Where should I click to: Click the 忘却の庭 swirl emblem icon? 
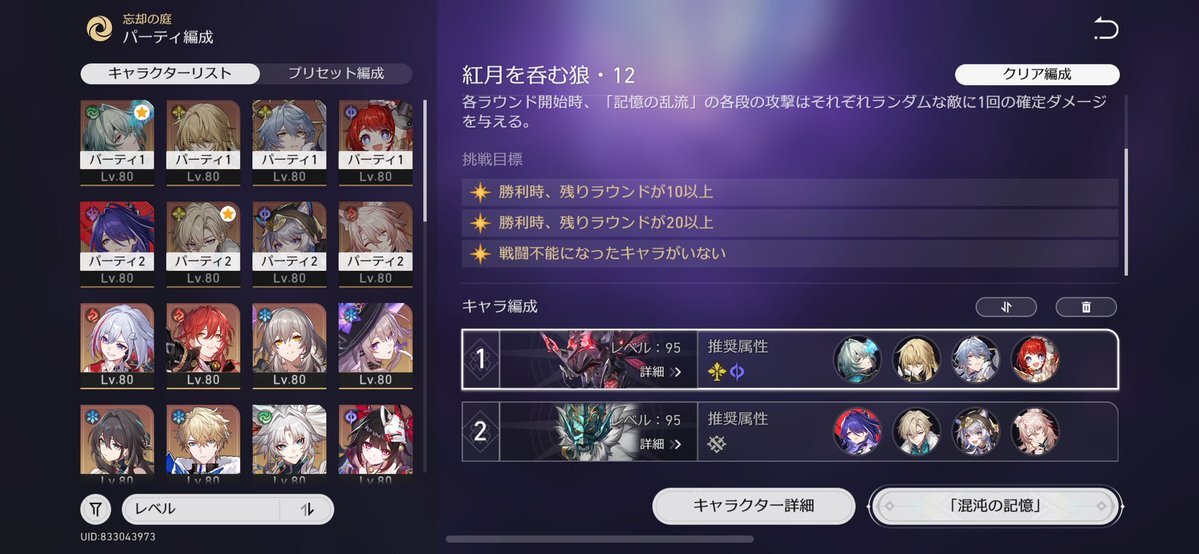pos(99,29)
